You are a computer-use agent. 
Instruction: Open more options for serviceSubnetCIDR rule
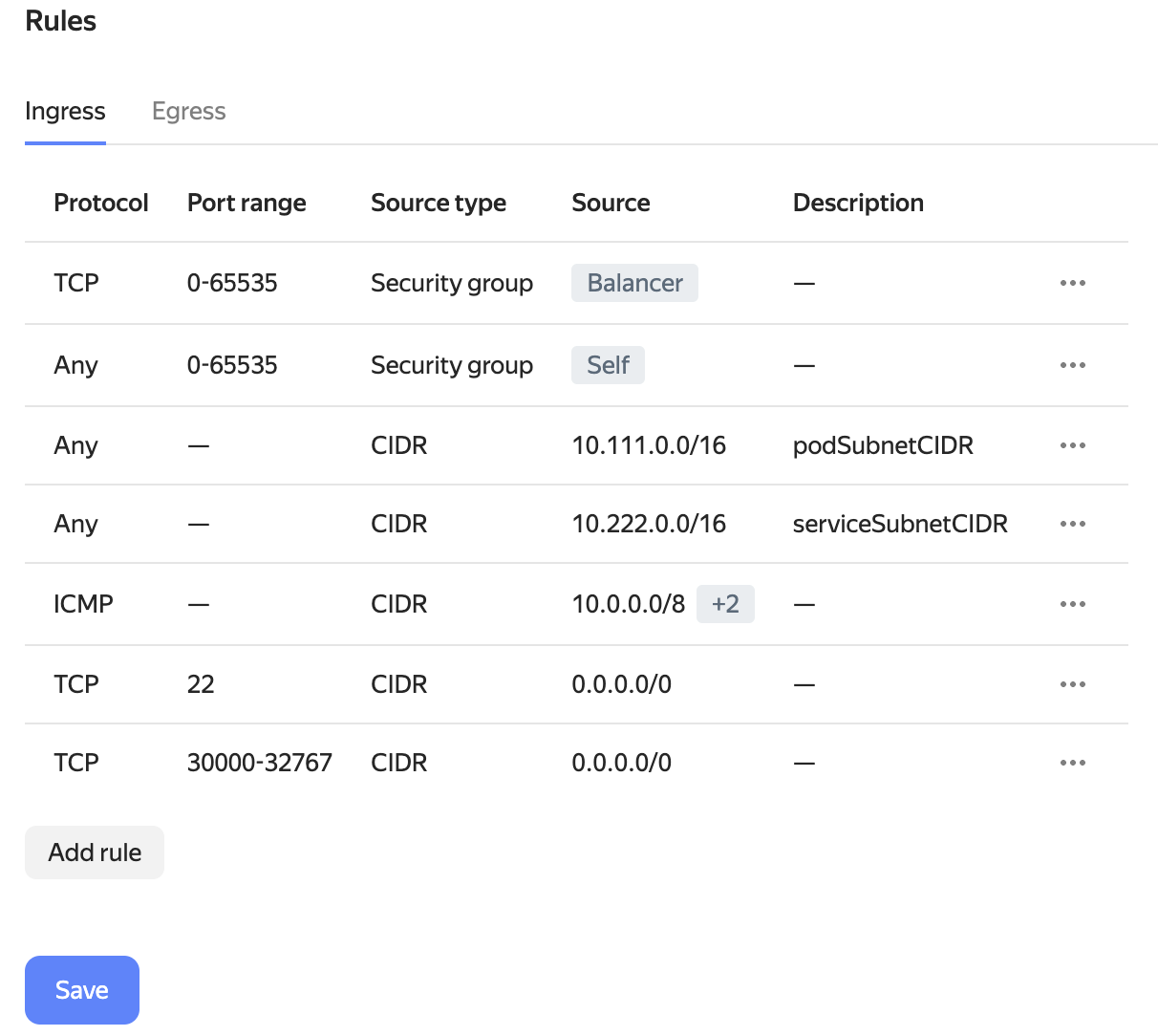1072,524
